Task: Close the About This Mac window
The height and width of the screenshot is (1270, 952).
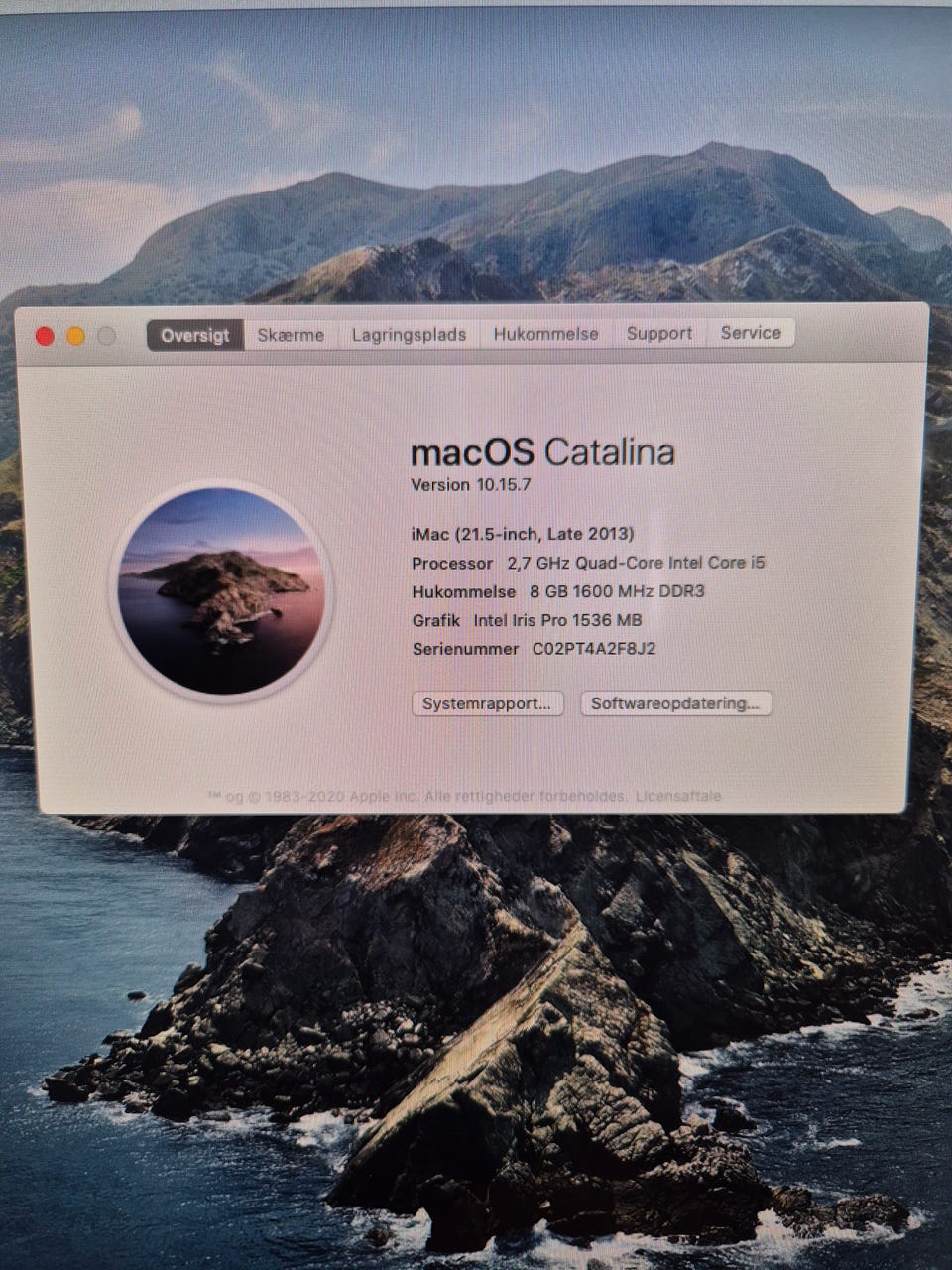Action: [x=45, y=336]
